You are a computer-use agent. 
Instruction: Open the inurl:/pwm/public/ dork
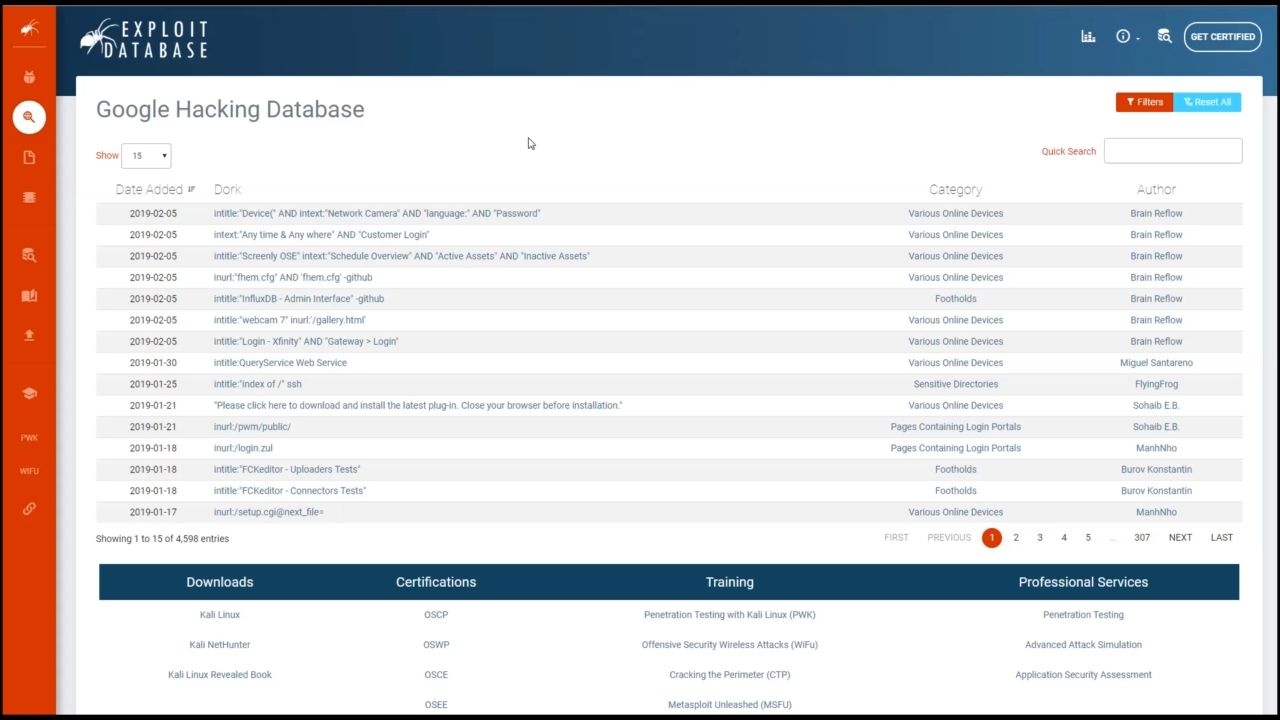(252, 427)
